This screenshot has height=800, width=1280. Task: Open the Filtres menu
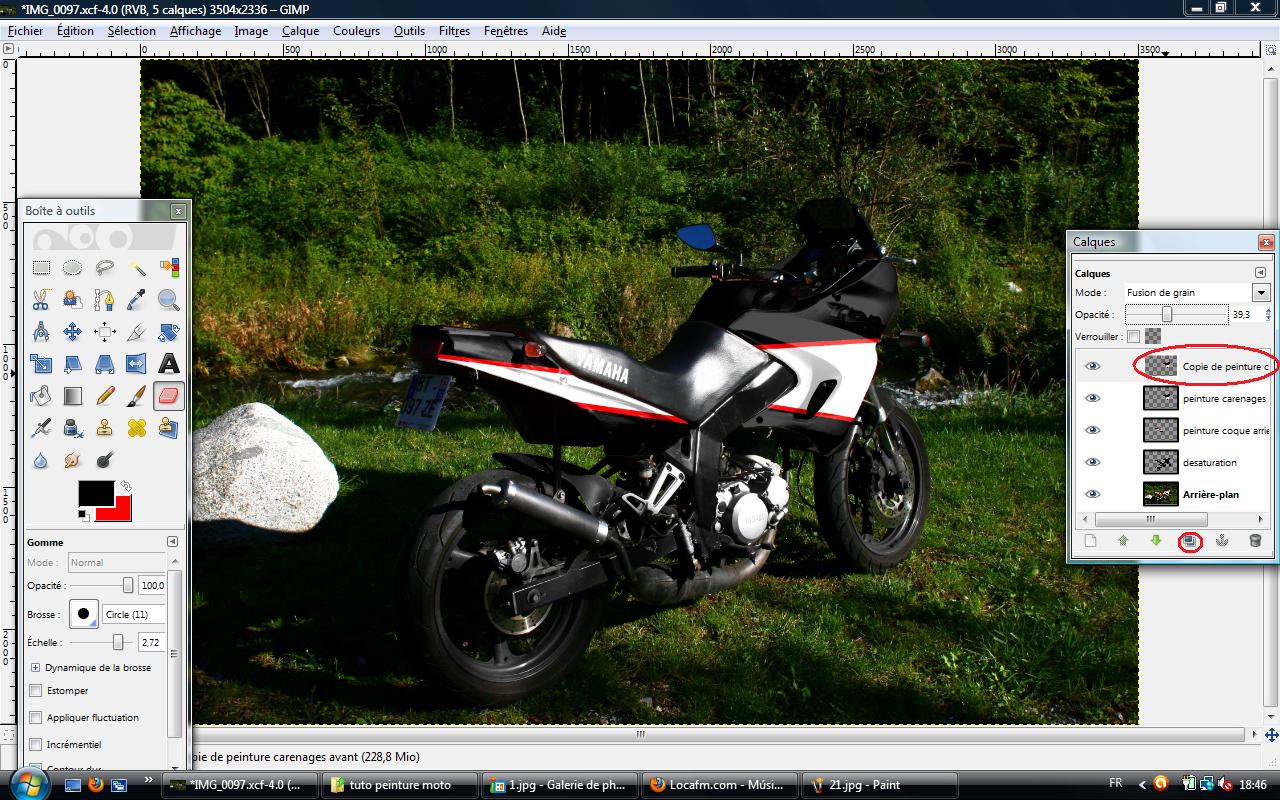click(x=454, y=31)
